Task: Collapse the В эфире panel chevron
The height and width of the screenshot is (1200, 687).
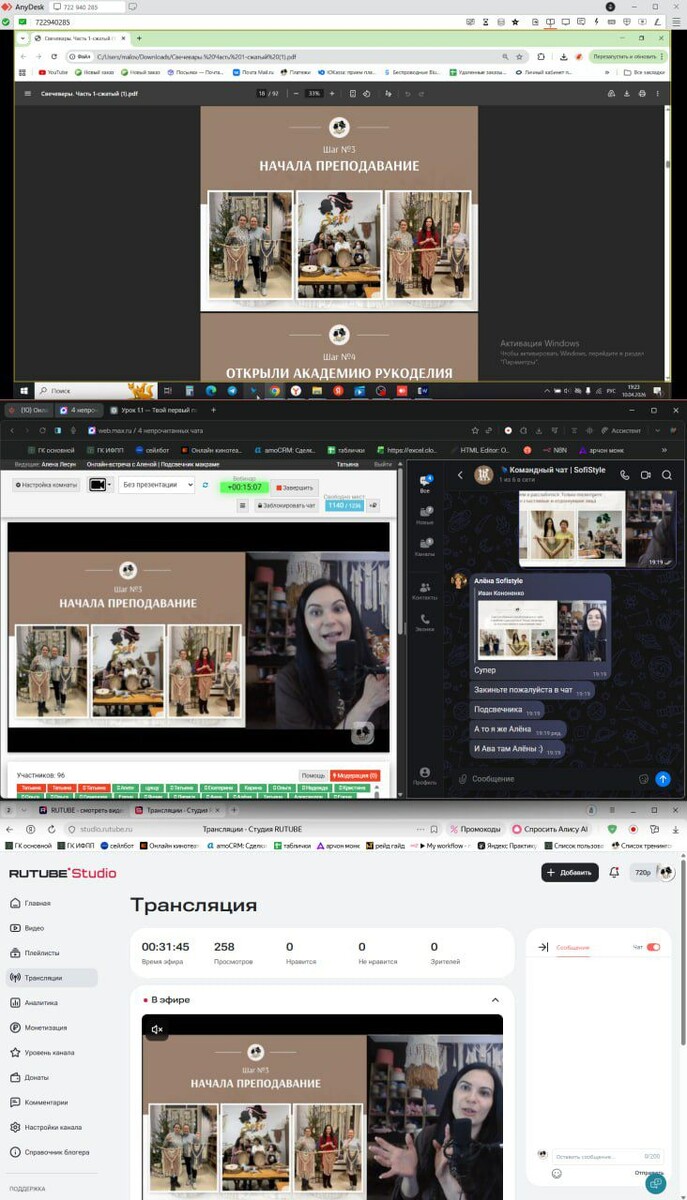Action: click(x=495, y=1000)
